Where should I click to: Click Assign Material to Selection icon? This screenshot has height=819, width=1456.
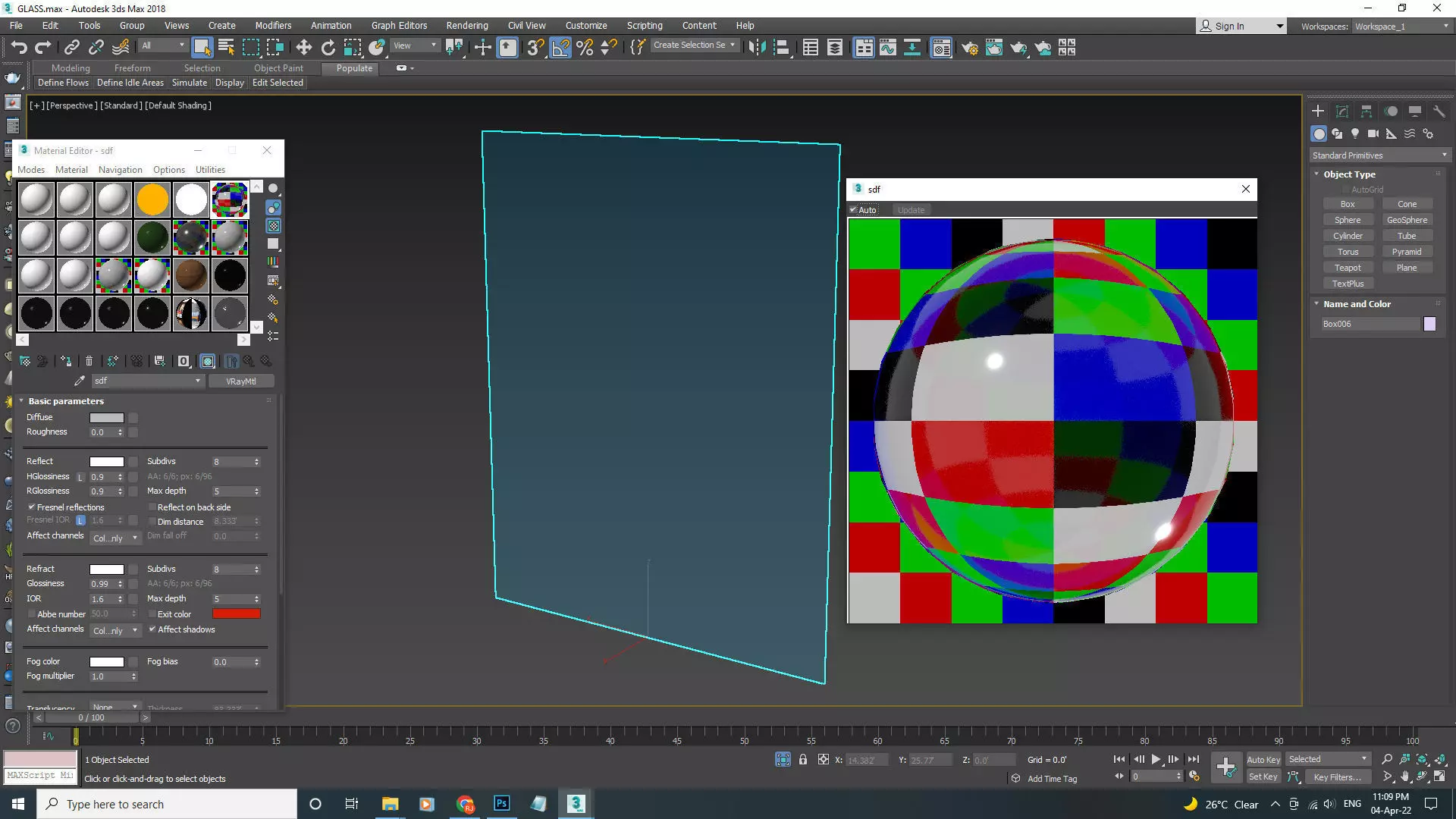coord(66,361)
